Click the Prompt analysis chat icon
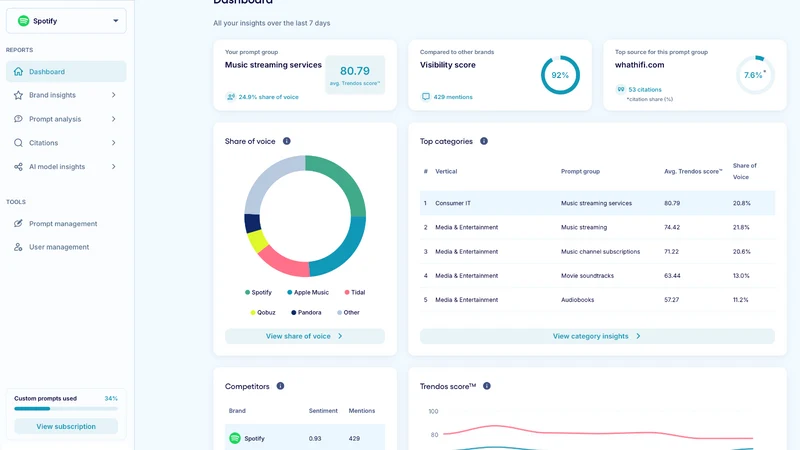 coord(18,119)
